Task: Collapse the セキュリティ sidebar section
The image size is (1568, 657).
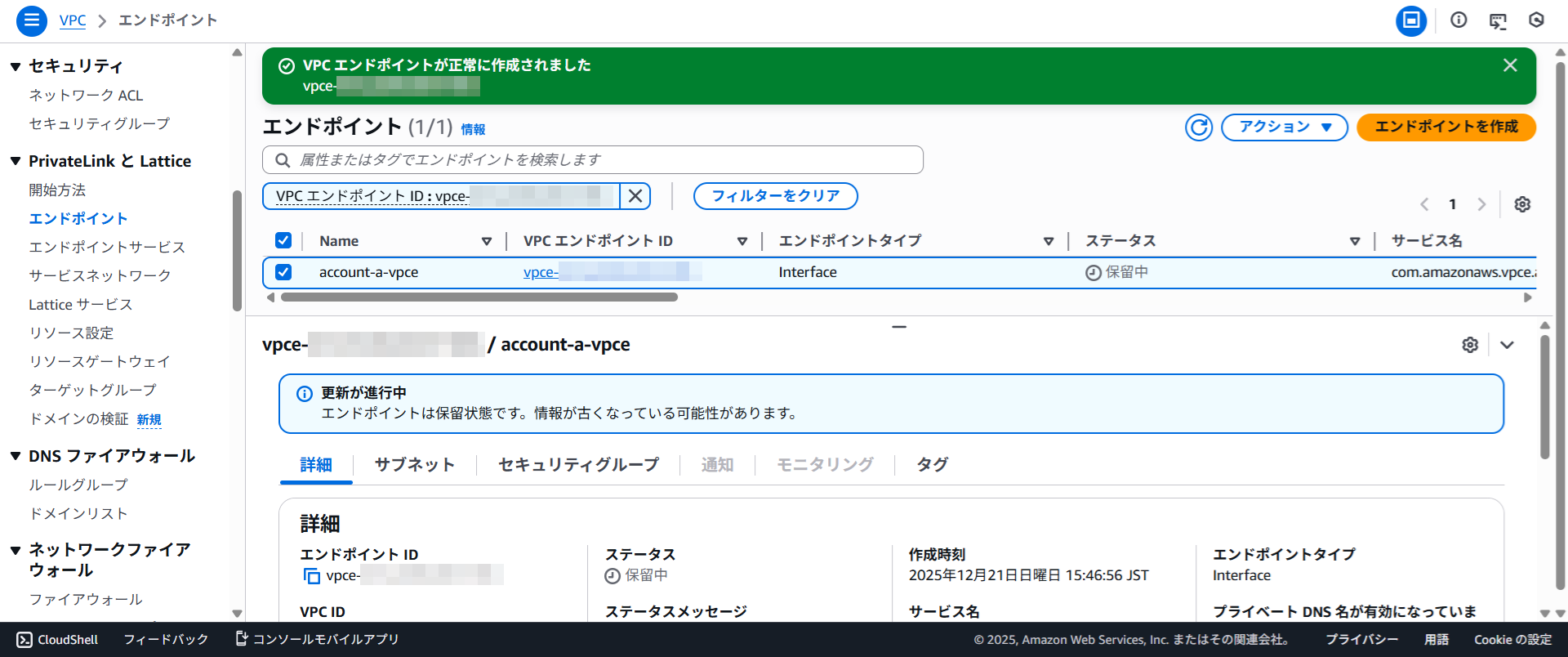Action: (16, 66)
